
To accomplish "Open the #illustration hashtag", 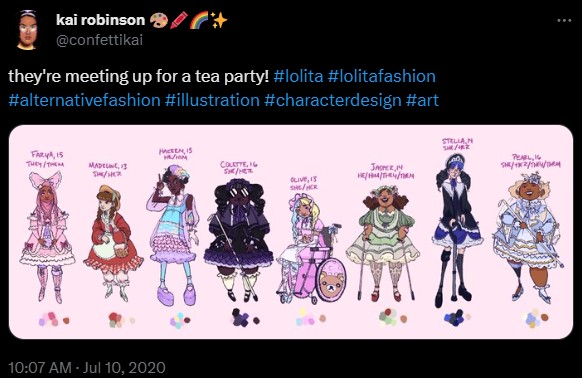I will pyautogui.click(x=212, y=100).
